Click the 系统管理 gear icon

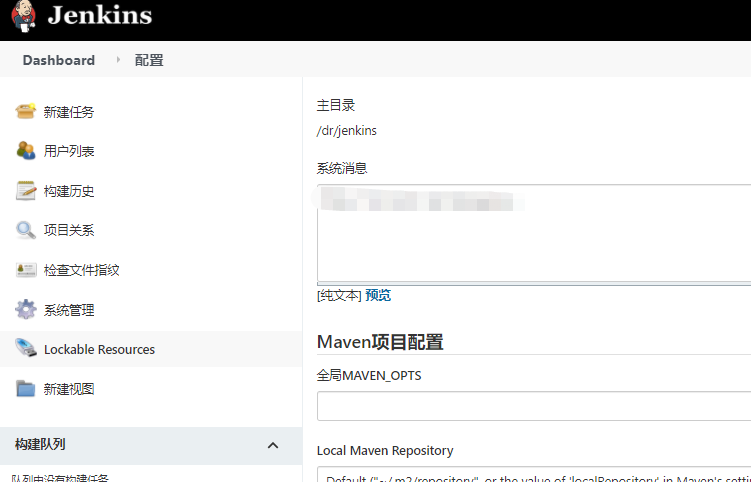click(x=25, y=310)
